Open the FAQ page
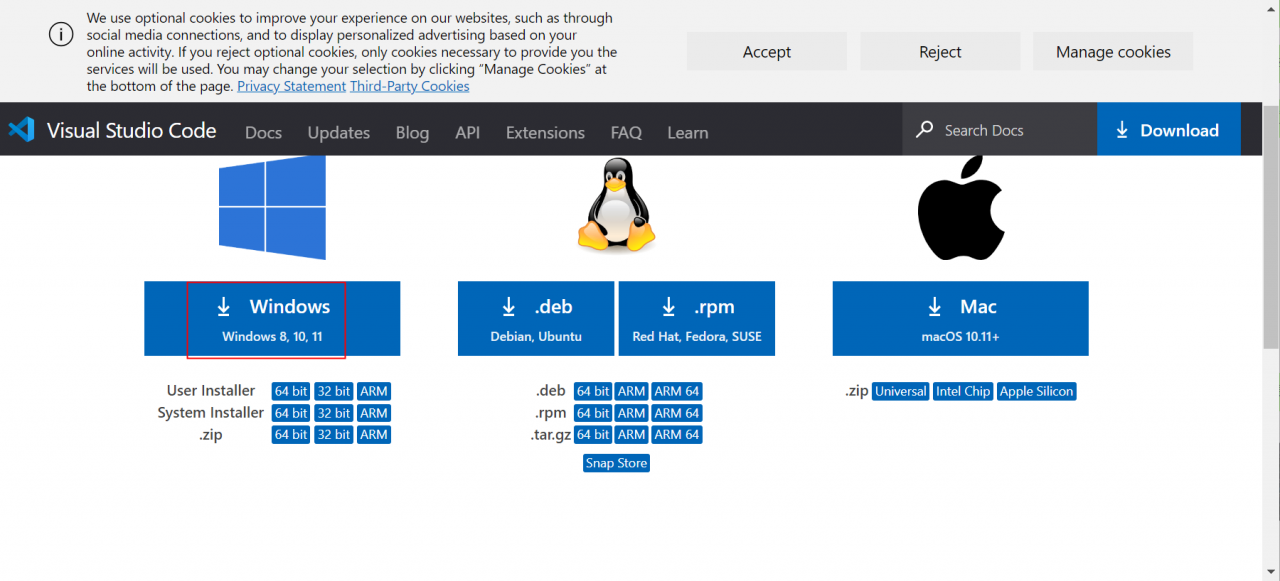The image size is (1280, 581). [x=626, y=132]
